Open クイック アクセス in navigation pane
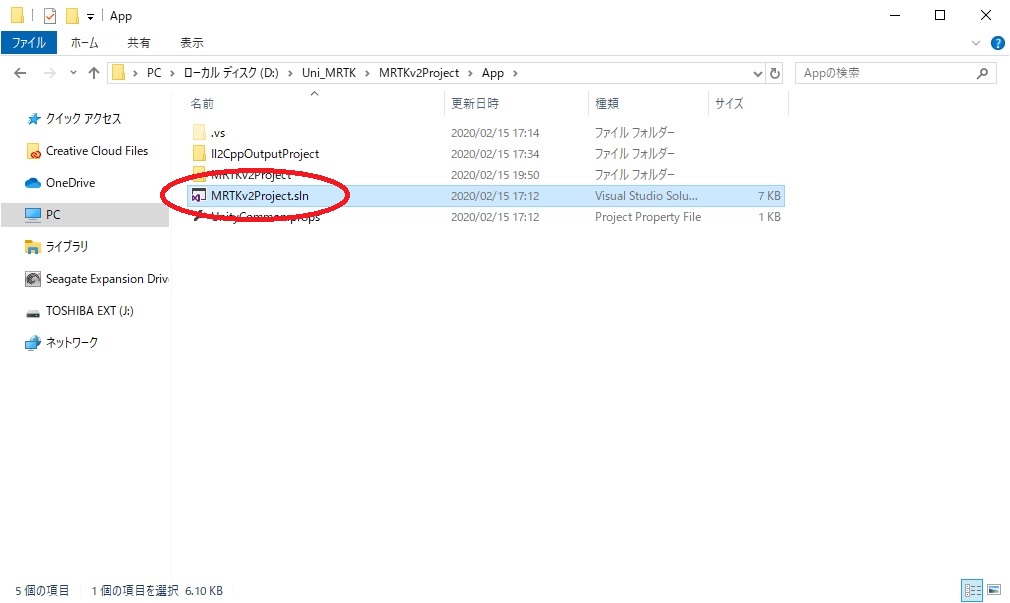 click(x=83, y=119)
